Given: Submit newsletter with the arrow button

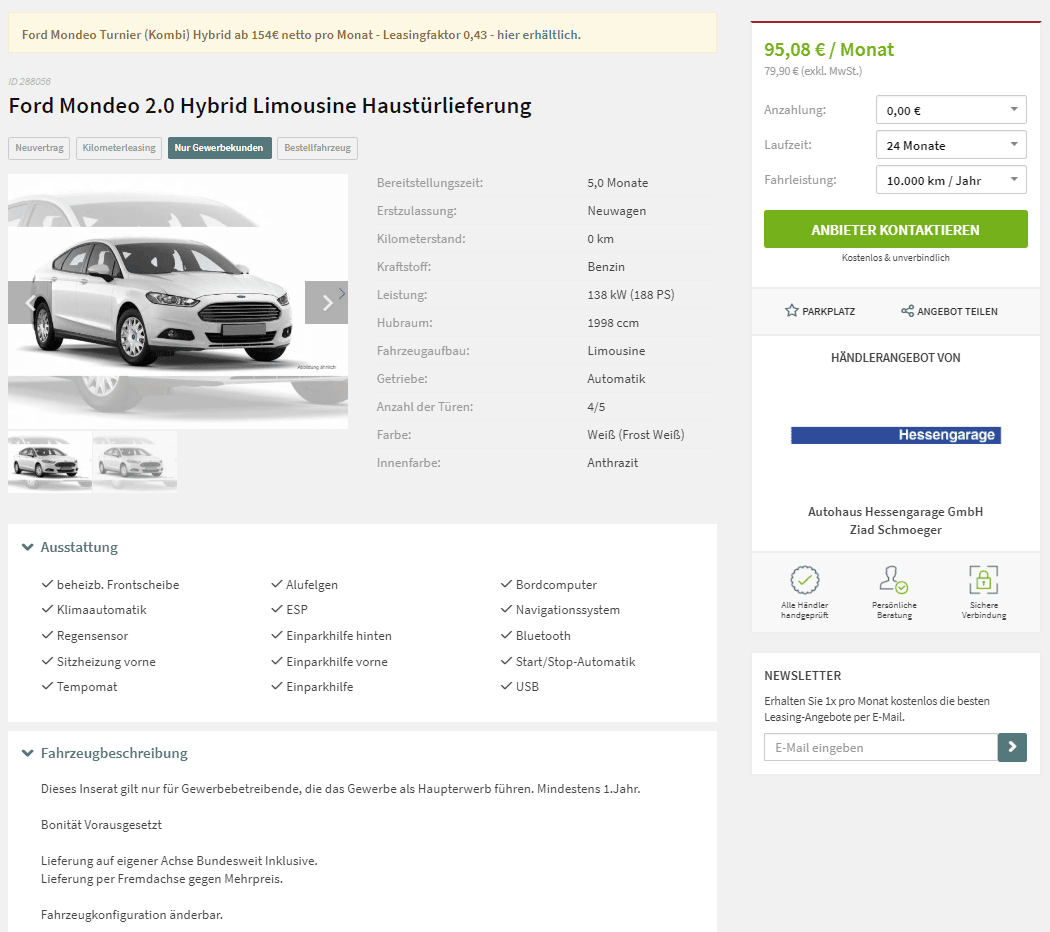Looking at the screenshot, I should (1012, 747).
